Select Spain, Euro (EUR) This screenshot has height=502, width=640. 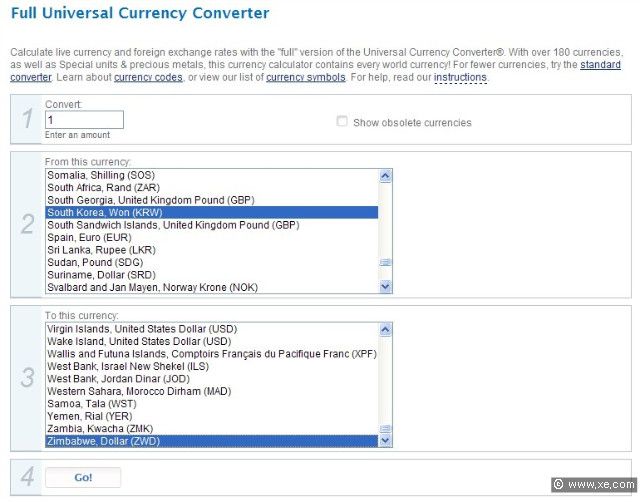(x=211, y=238)
